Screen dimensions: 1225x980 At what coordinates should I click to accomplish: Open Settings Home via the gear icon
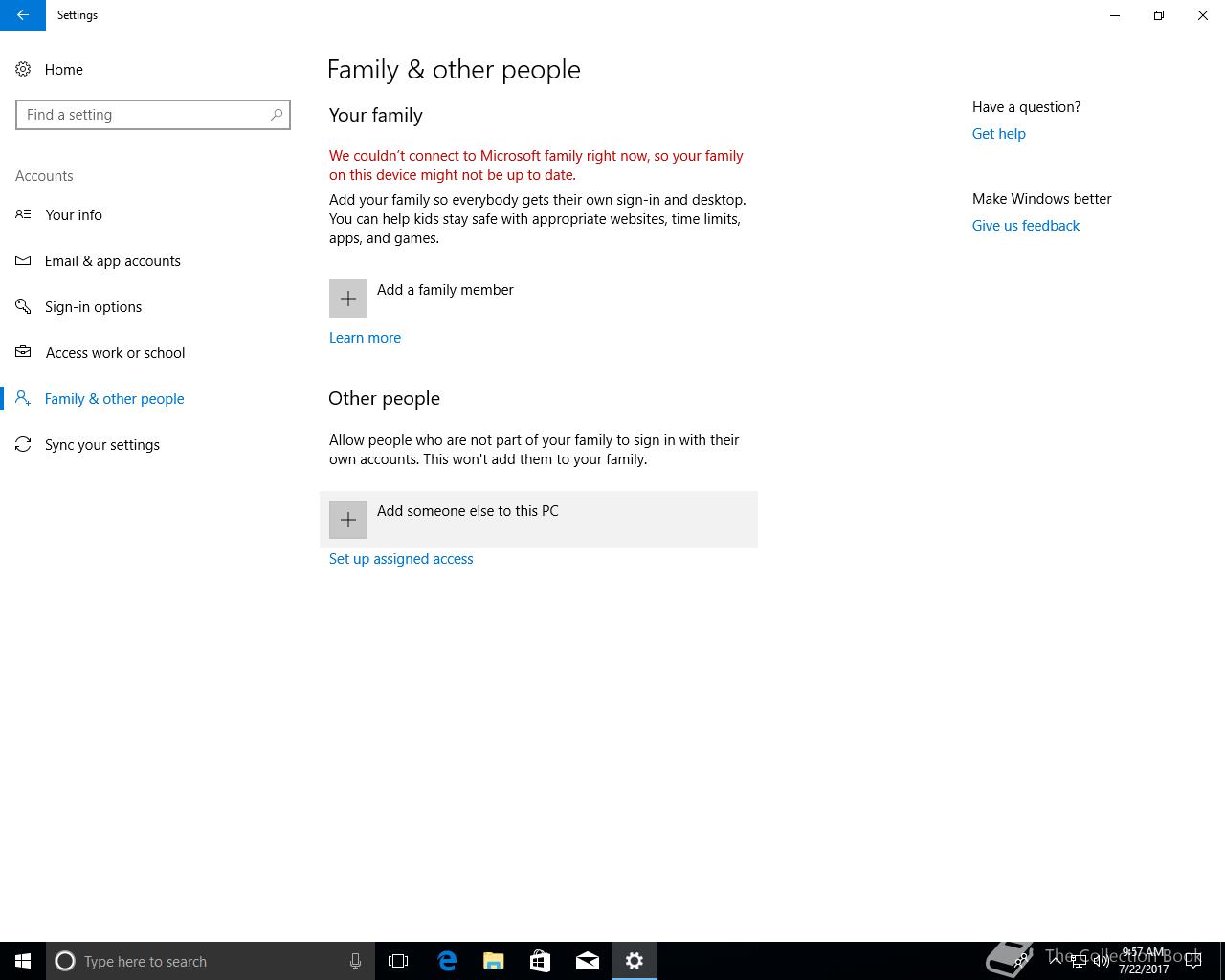tap(23, 69)
